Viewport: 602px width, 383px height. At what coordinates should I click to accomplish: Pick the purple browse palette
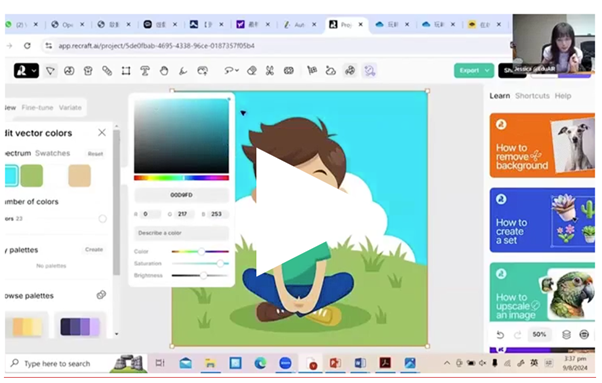(x=80, y=326)
